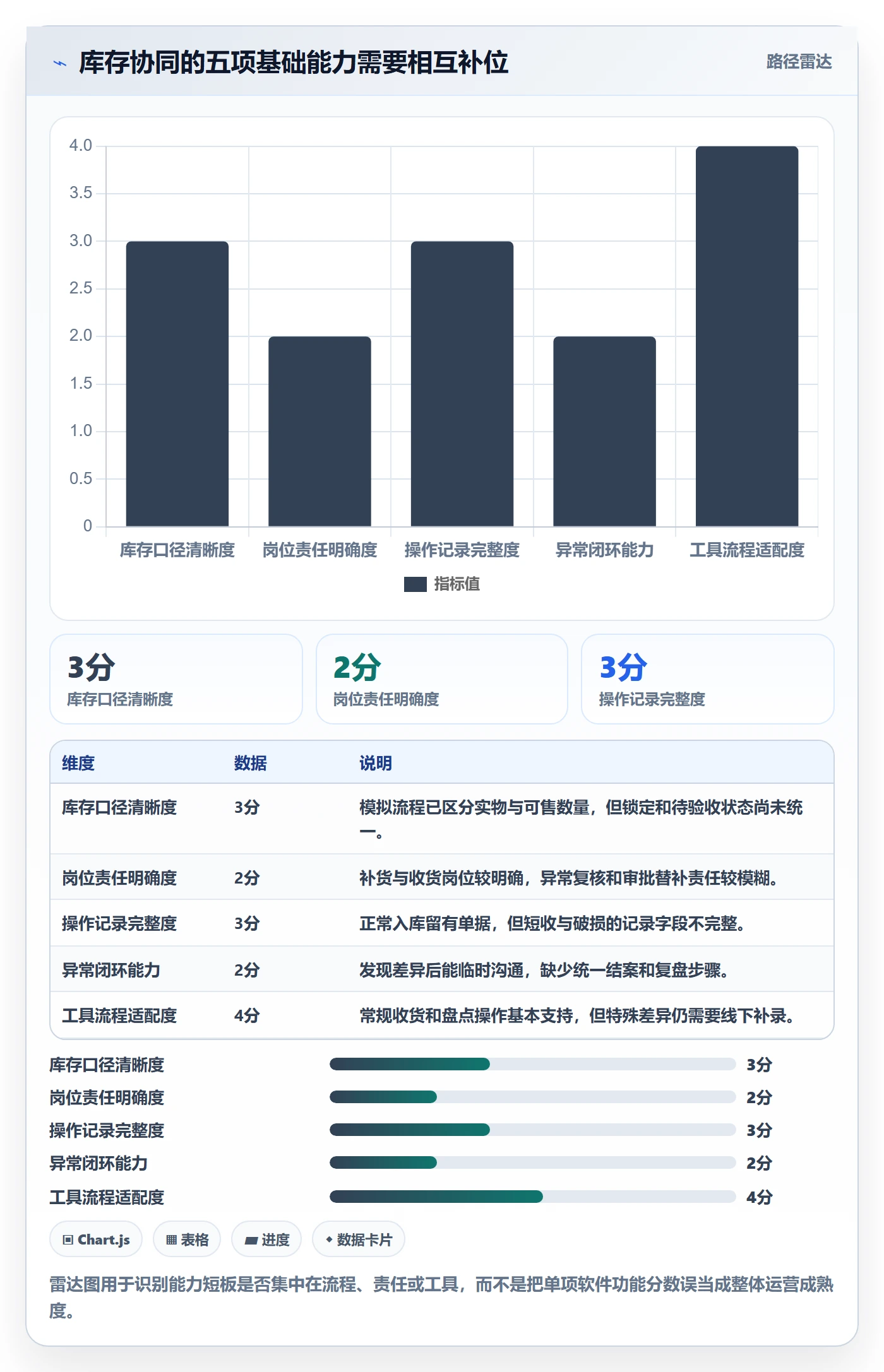Viewport: 884px width, 1372px height.
Task: Open the 3分 操作记录完整度 data card
Action: [708, 679]
